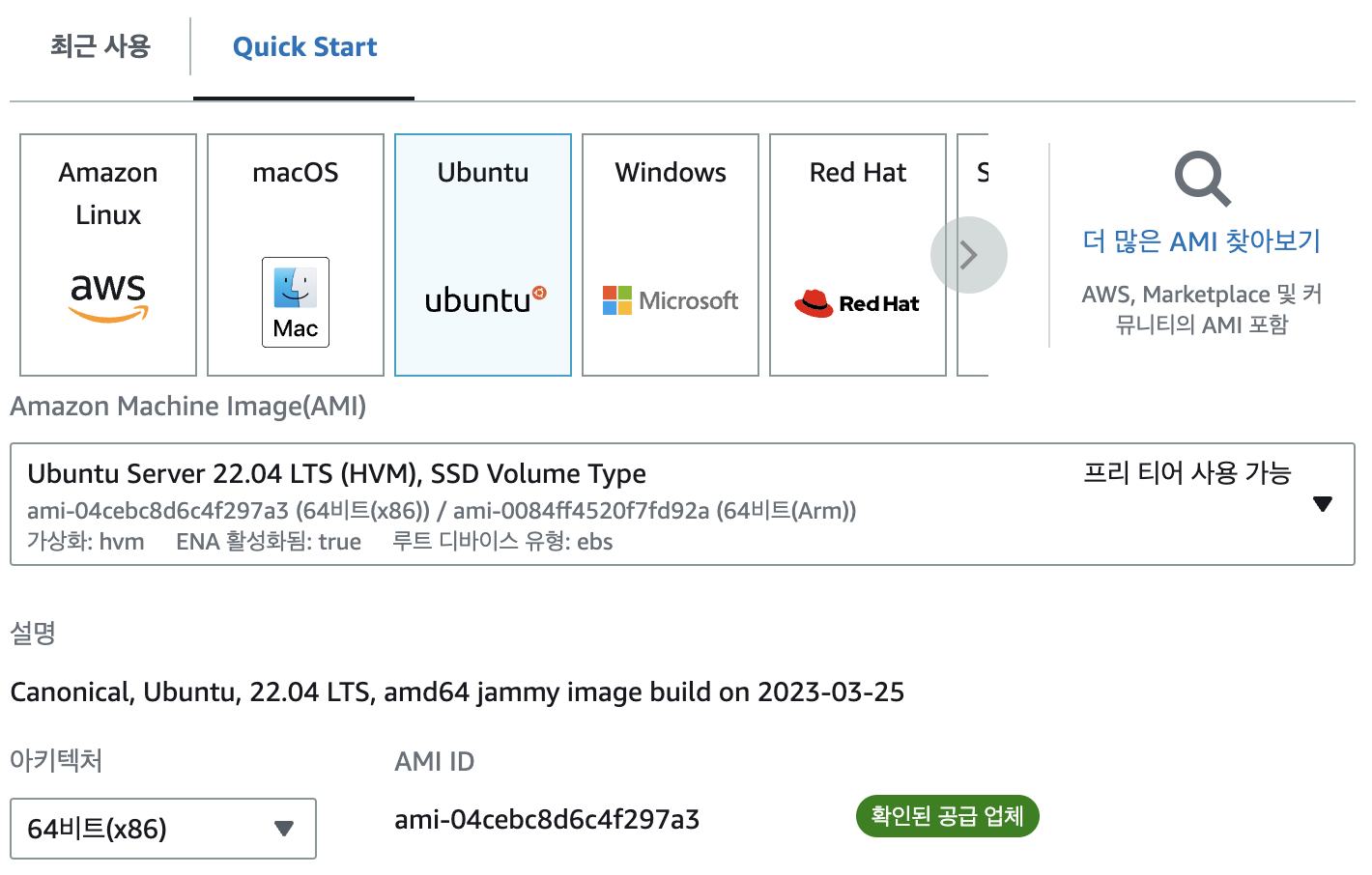Viewport: 1372px width, 875px height.
Task: Click the 설명 heading
Action: tap(33, 633)
